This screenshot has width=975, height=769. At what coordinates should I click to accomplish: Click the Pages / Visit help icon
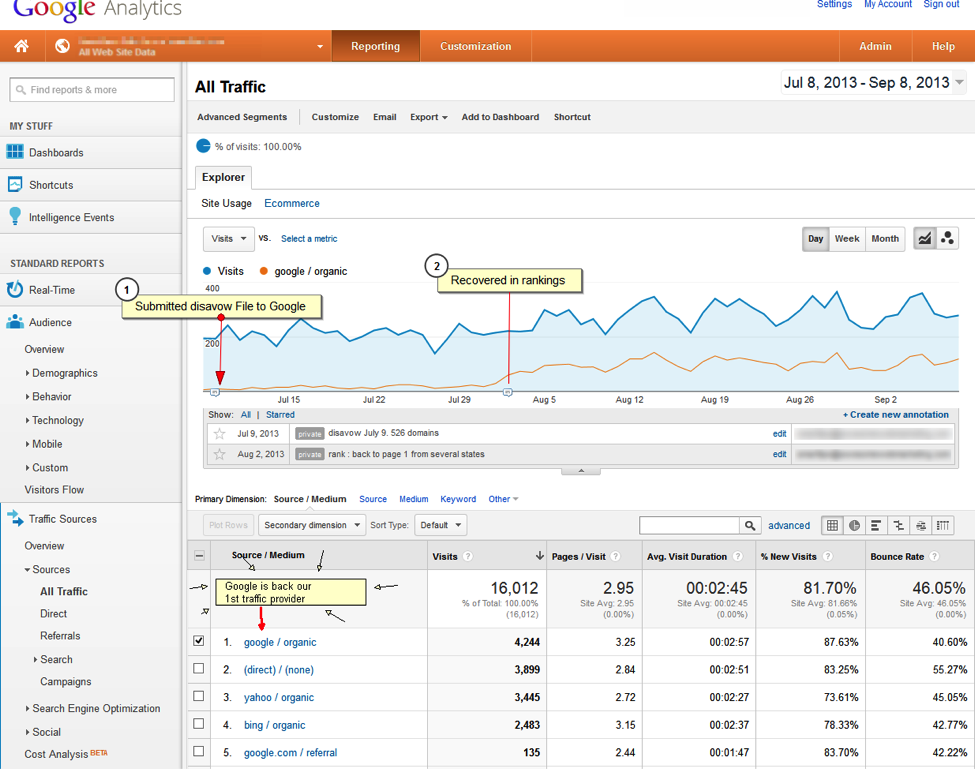click(x=616, y=556)
